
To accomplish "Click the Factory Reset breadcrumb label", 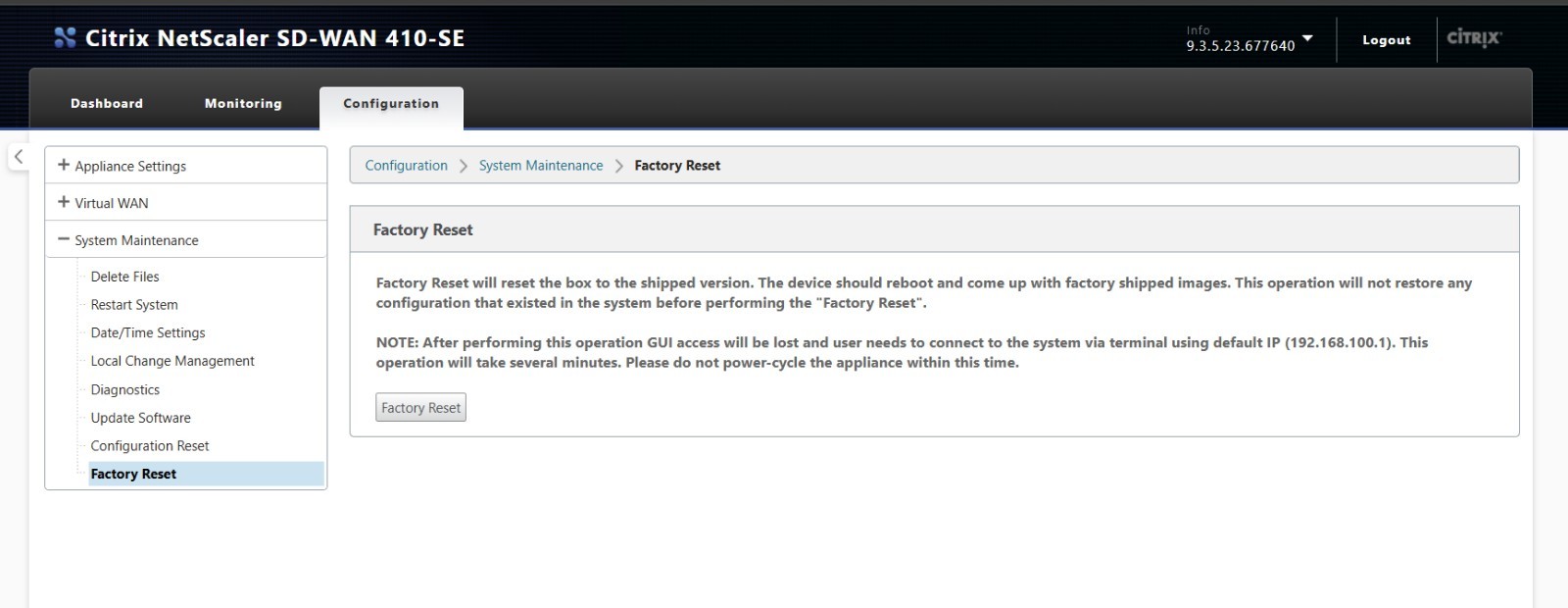I will 677,166.
